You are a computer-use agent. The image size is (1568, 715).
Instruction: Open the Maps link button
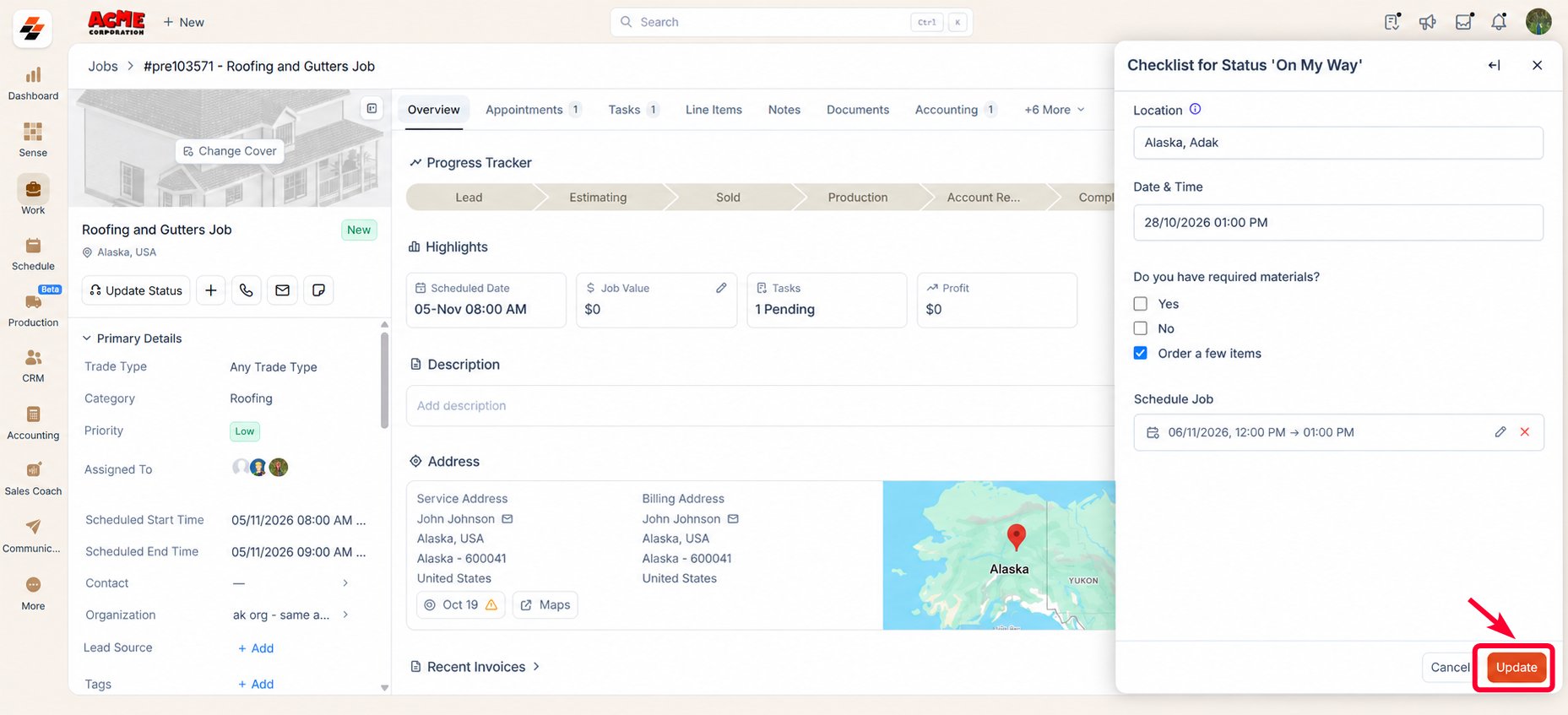click(x=545, y=604)
